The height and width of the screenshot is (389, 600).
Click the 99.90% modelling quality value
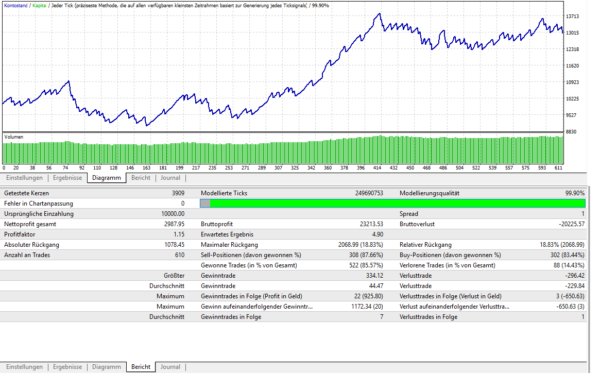[x=575, y=193]
